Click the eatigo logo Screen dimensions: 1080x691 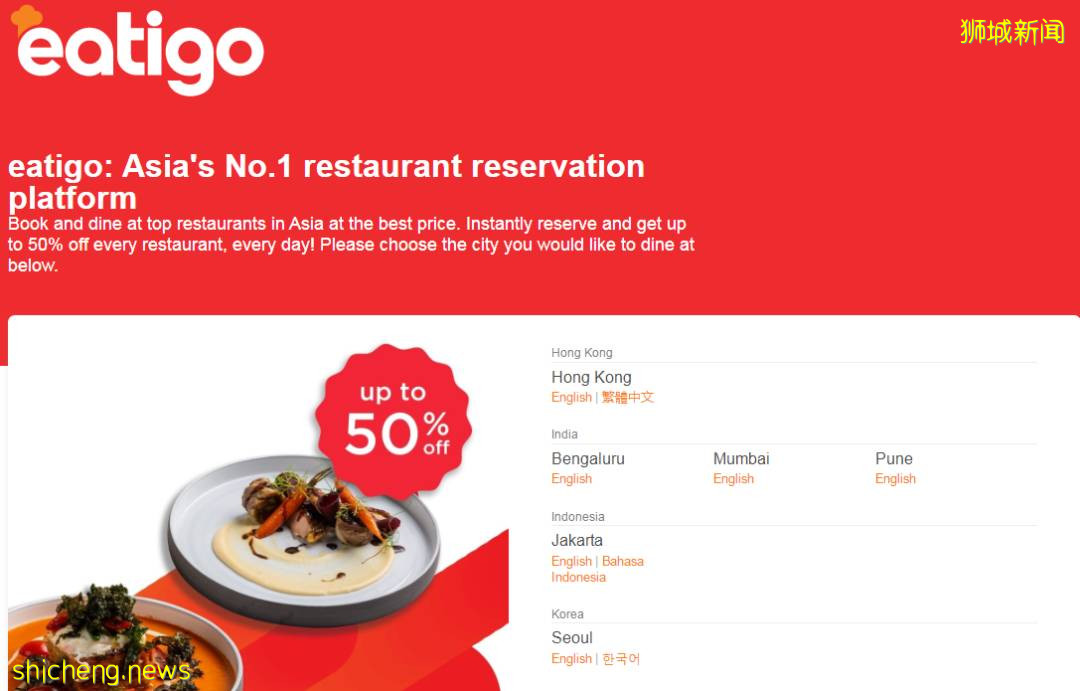(x=138, y=50)
